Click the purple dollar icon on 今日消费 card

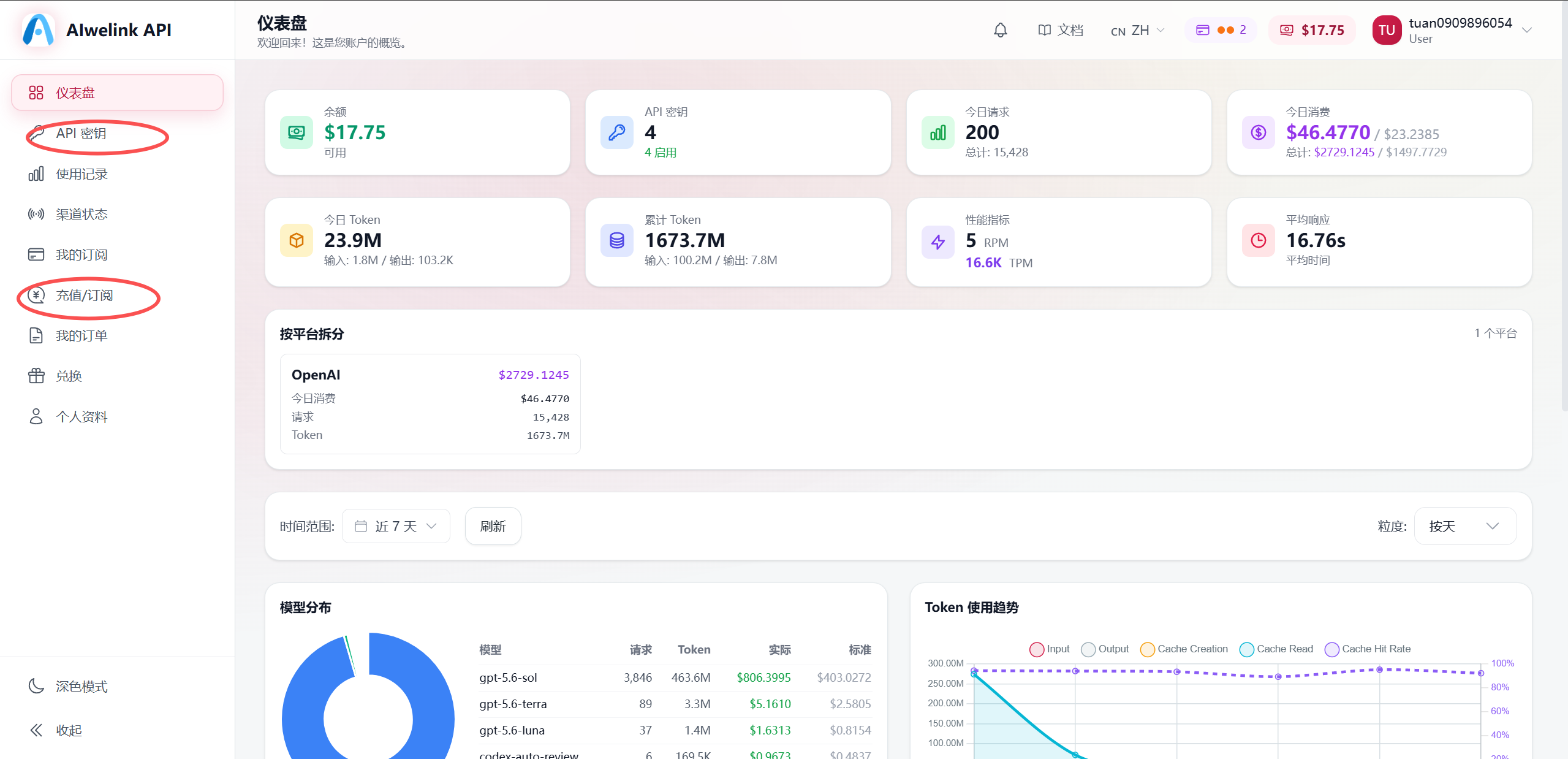(1259, 132)
